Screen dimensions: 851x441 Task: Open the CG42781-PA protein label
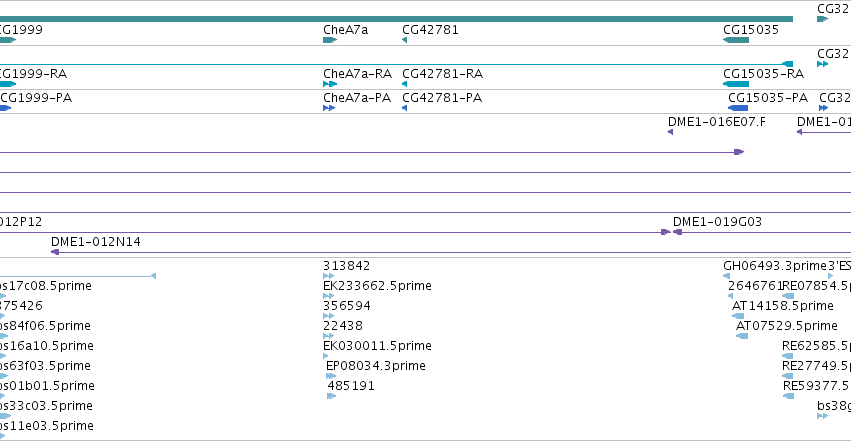(x=442, y=98)
